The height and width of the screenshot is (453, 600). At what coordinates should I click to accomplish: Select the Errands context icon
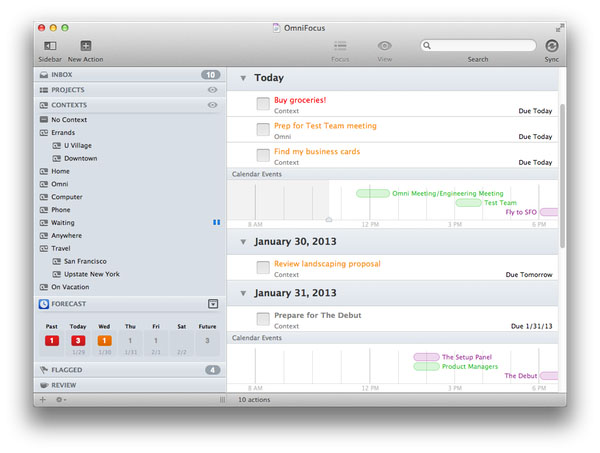pyautogui.click(x=44, y=132)
